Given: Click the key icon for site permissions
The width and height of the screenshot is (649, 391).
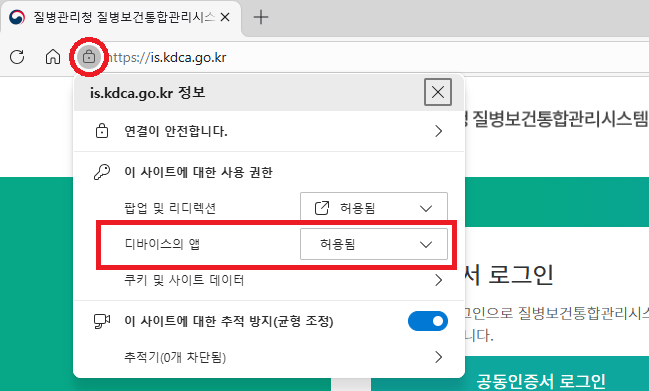Looking at the screenshot, I should [102, 172].
